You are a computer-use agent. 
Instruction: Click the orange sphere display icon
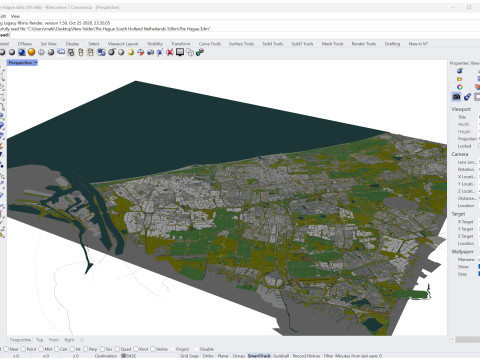31,52
